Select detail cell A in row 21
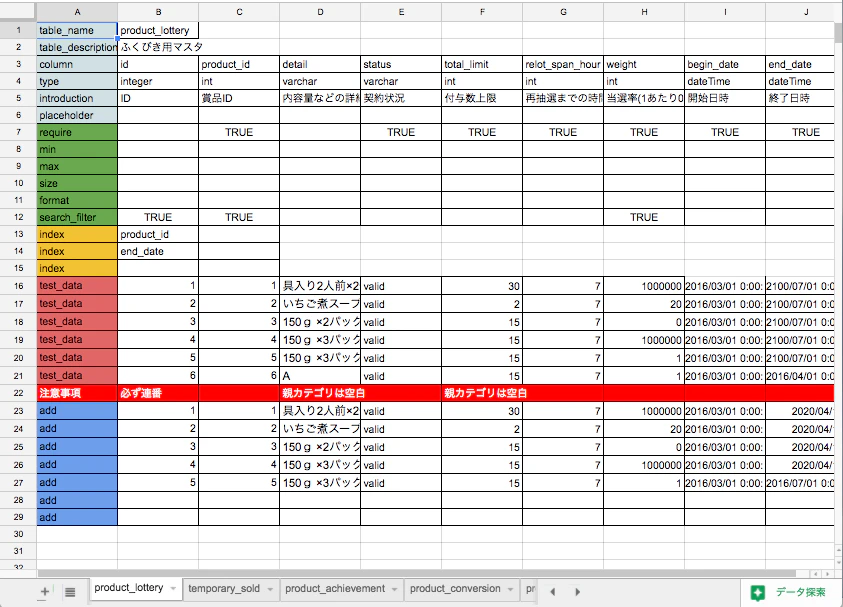Screen dimensions: 843x607 [320, 376]
